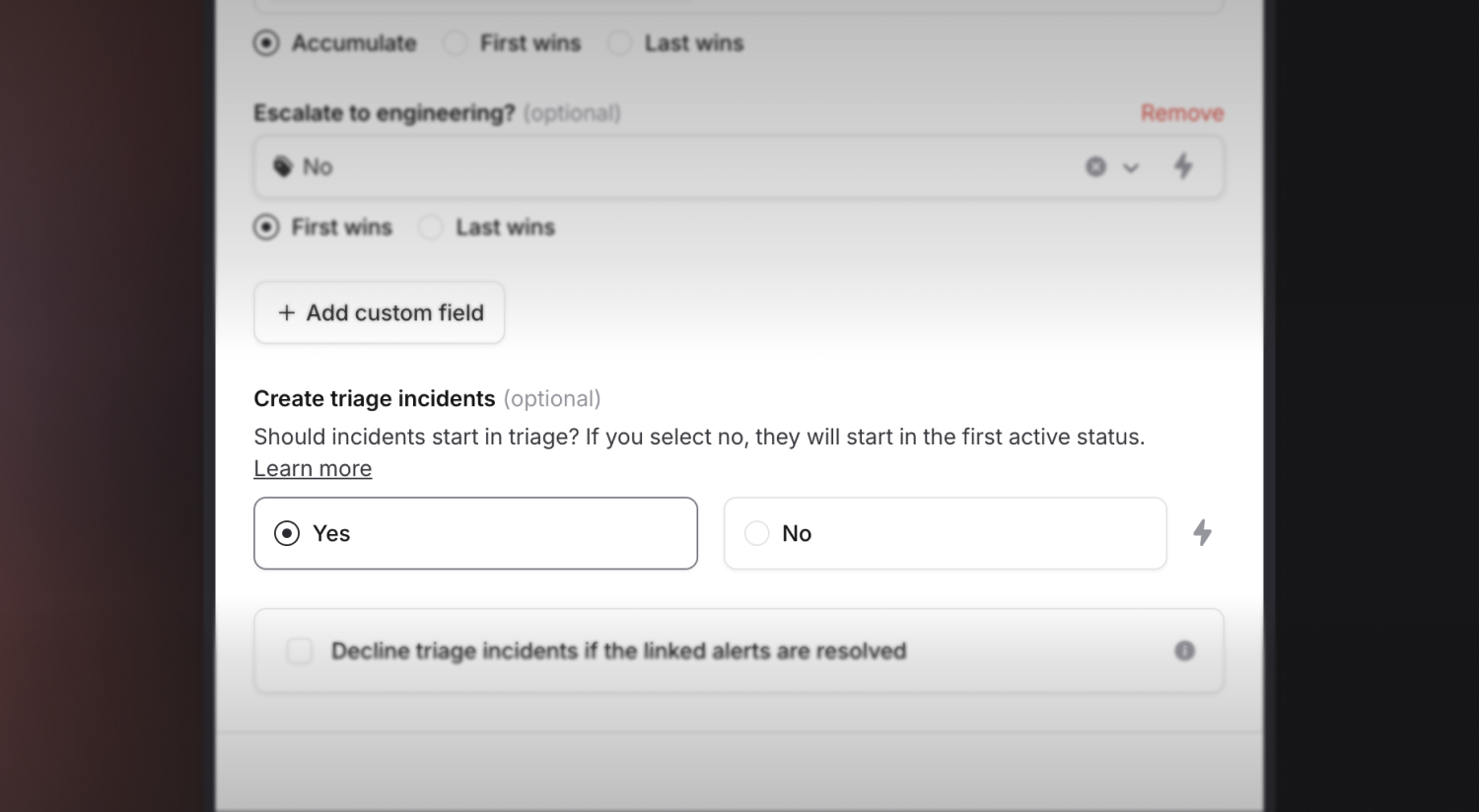Select the Accumulate radio option
The image size is (1479, 812).
pyautogui.click(x=266, y=43)
